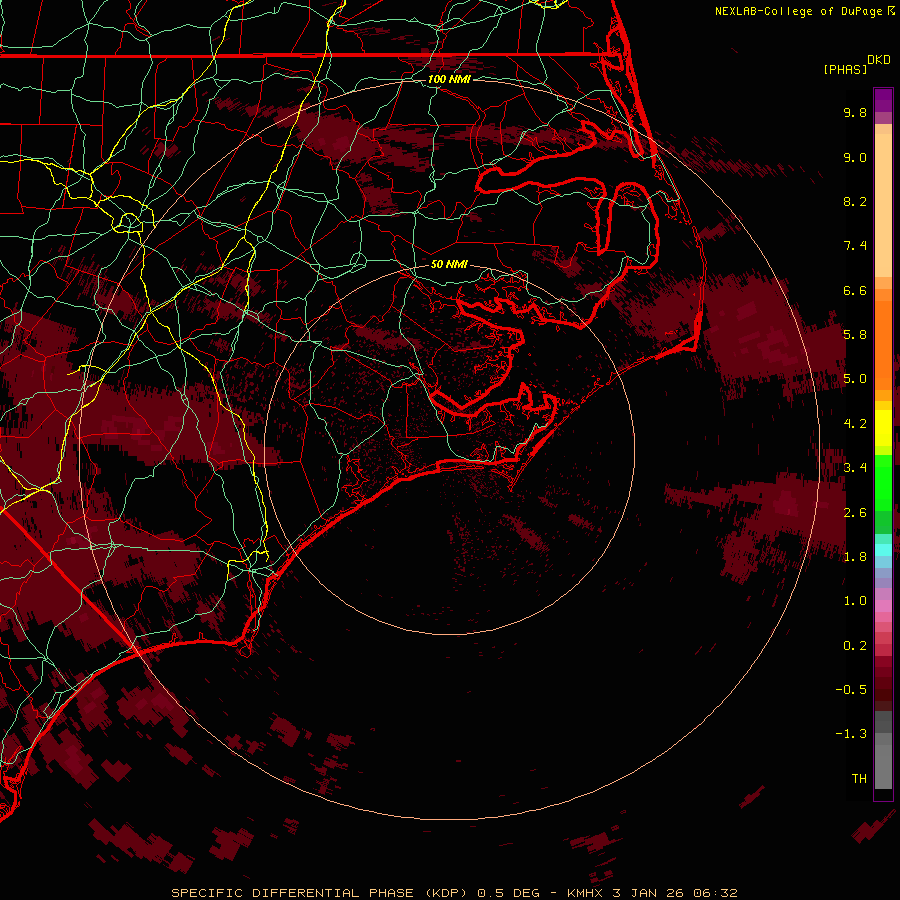Click the [PHAS] legend heading
The width and height of the screenshot is (900, 900).
(x=845, y=69)
